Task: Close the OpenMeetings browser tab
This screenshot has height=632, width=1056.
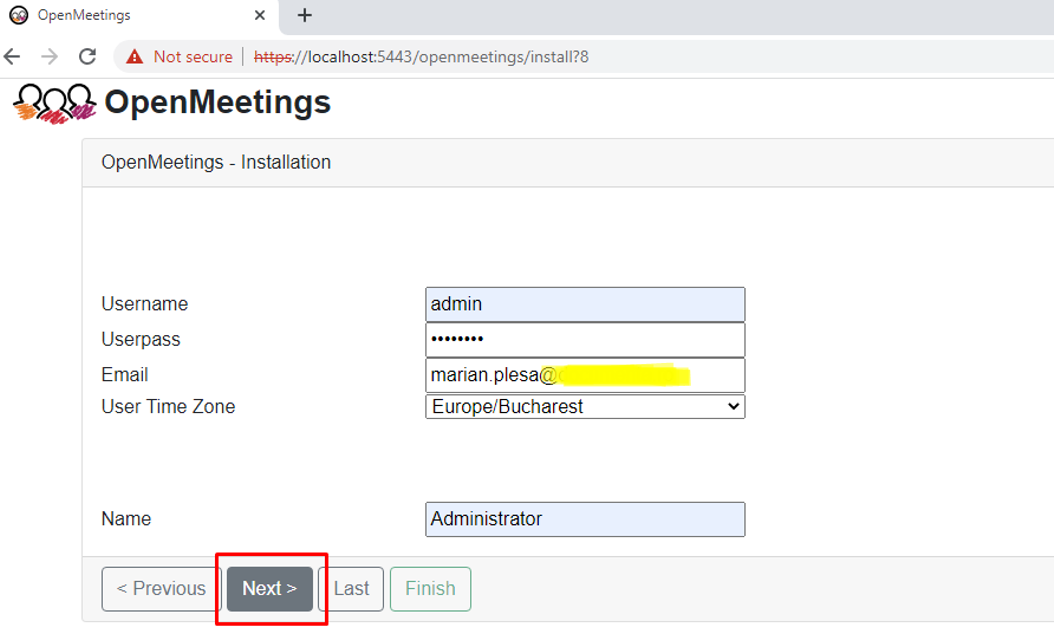Action: 260,15
